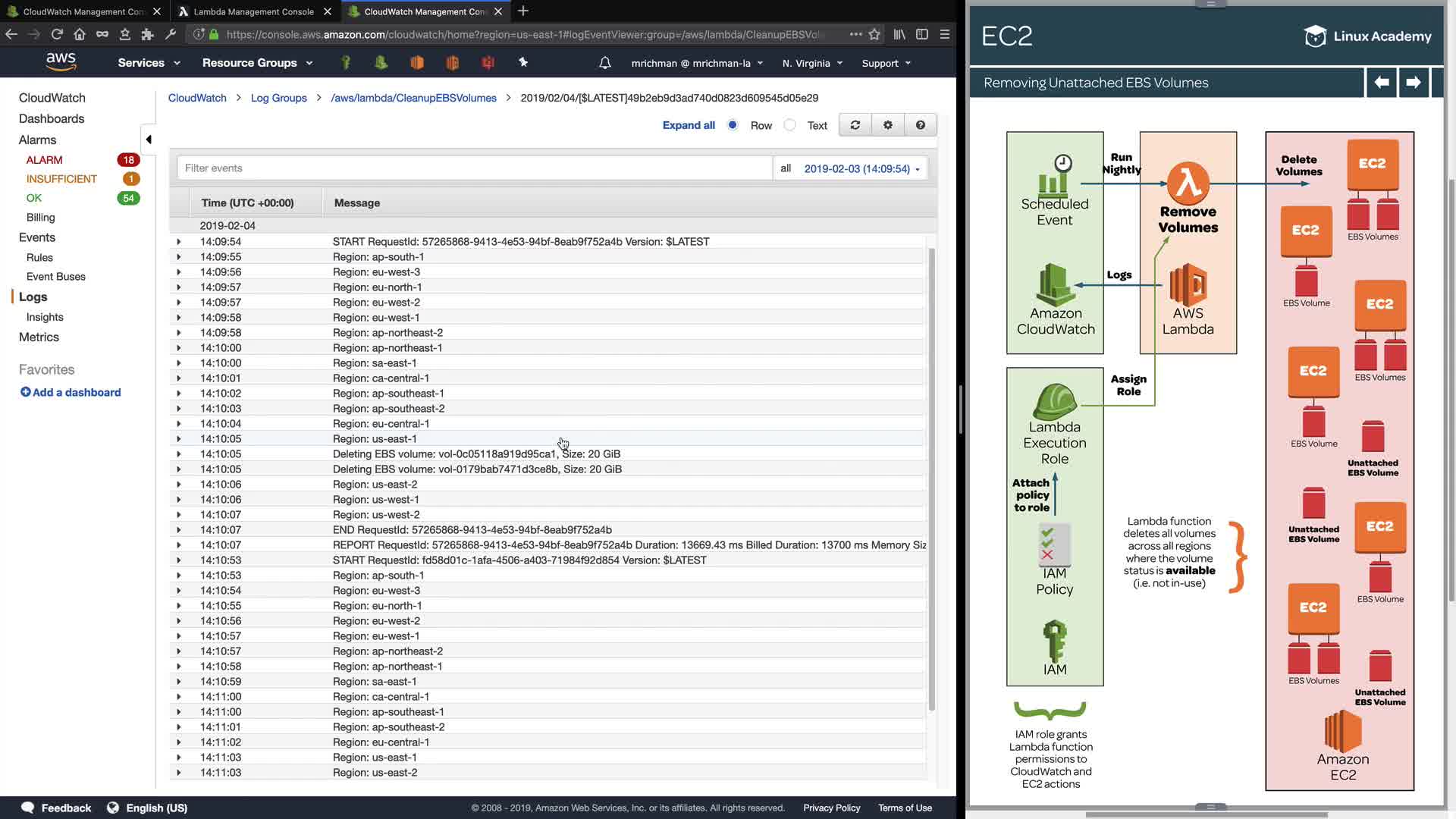Click the Expand all link
The image size is (1456, 819).
(689, 125)
